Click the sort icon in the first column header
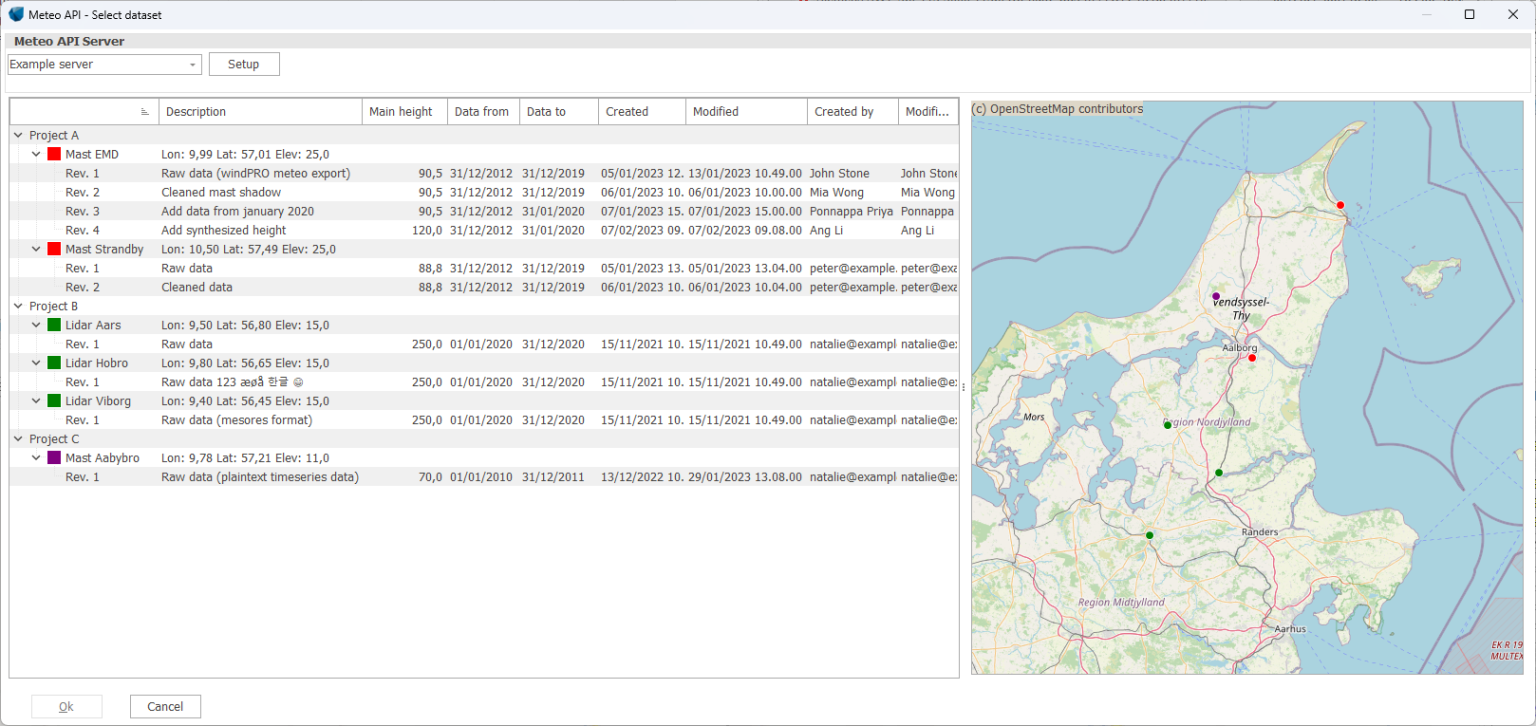Image resolution: width=1536 pixels, height=726 pixels. pyautogui.click(x=146, y=111)
